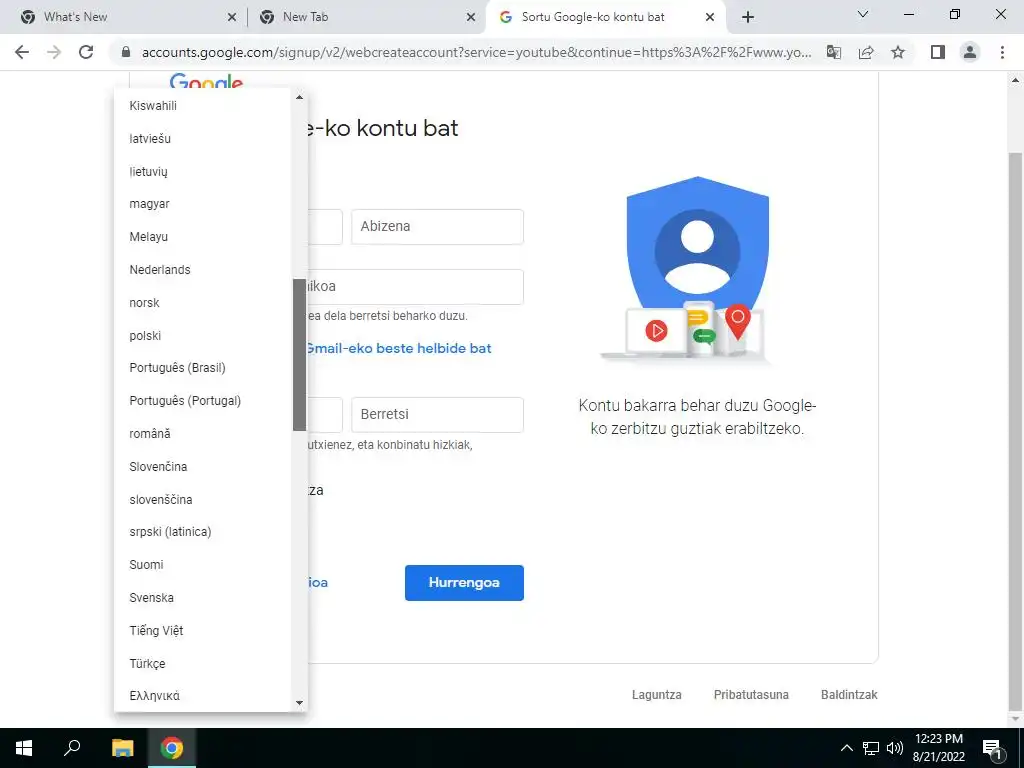Close the Sortu Google-ko kontu bat tab
The image size is (1024, 768).
coord(710,18)
